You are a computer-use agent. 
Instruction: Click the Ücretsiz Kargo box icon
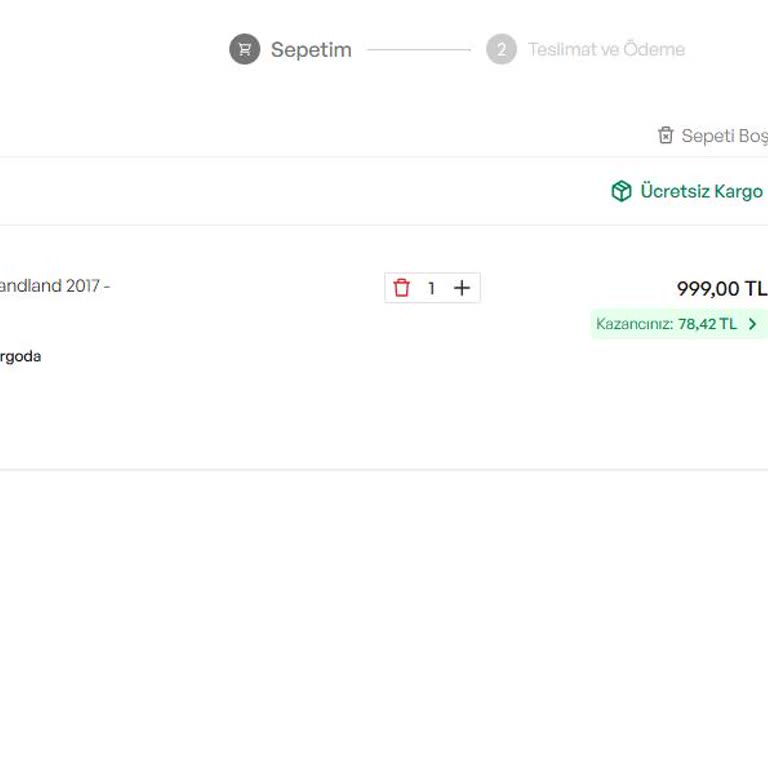622,191
